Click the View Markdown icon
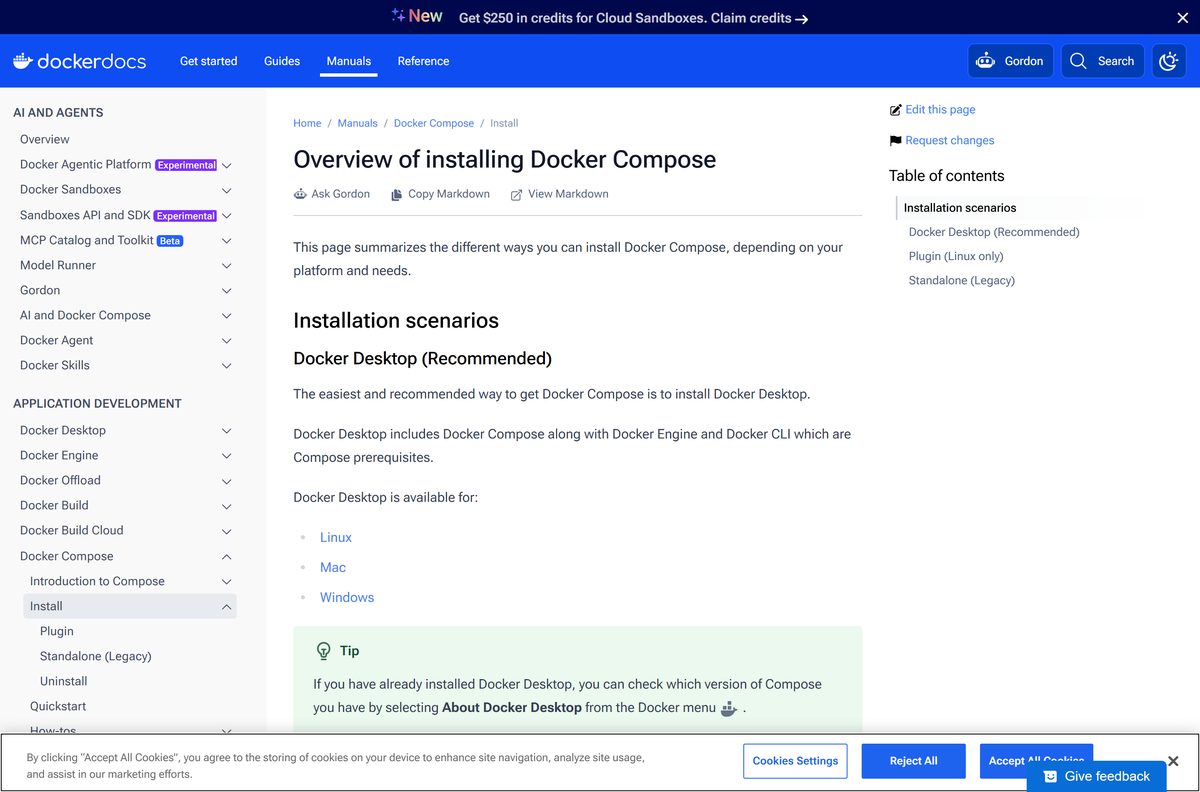Image resolution: width=1200 pixels, height=792 pixels. [x=516, y=194]
